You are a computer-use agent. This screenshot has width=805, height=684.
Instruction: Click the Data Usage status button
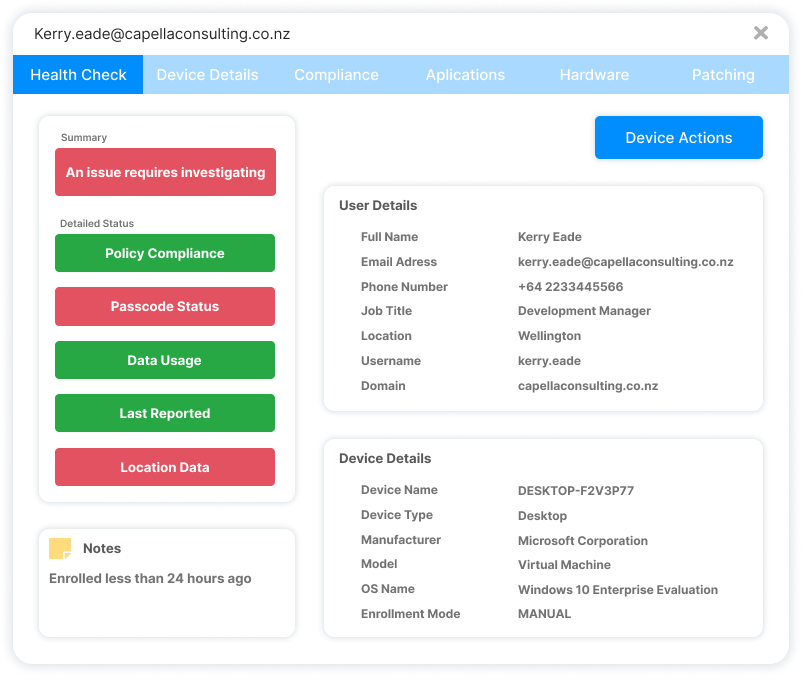165,360
